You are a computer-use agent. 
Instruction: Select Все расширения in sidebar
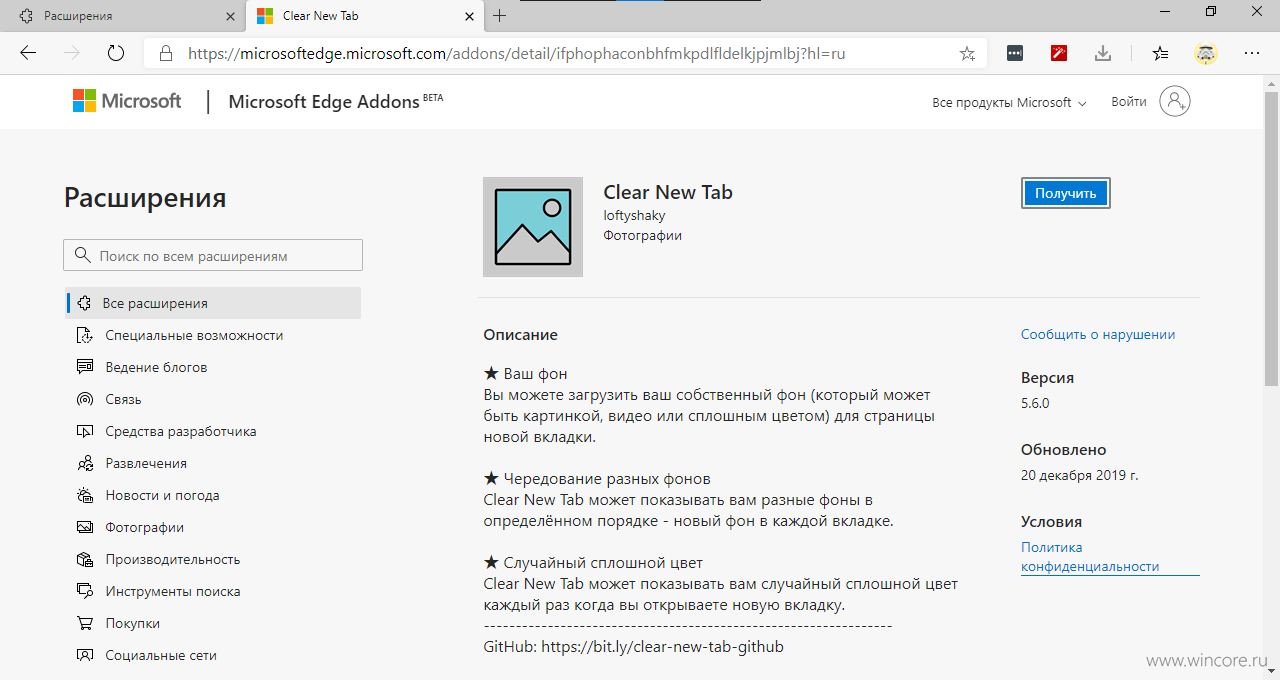click(214, 303)
